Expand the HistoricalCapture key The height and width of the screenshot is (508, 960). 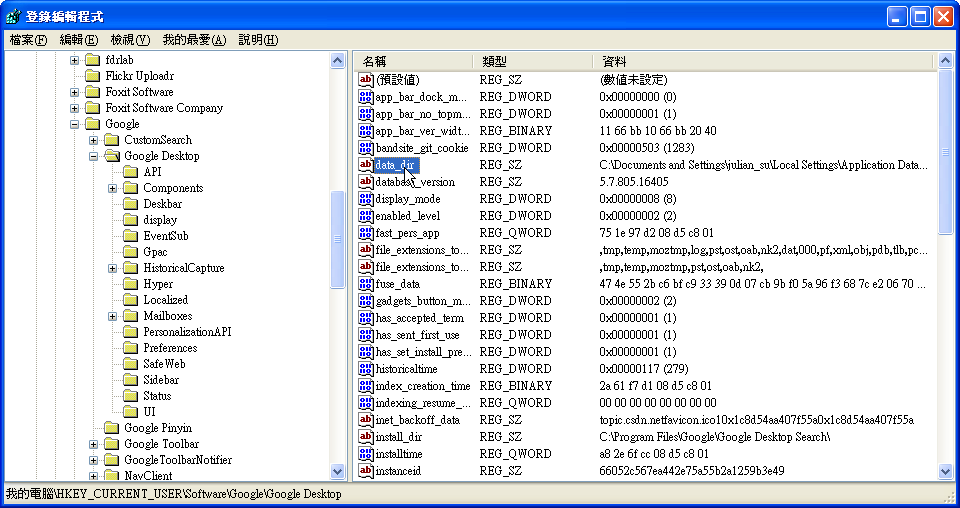click(112, 268)
